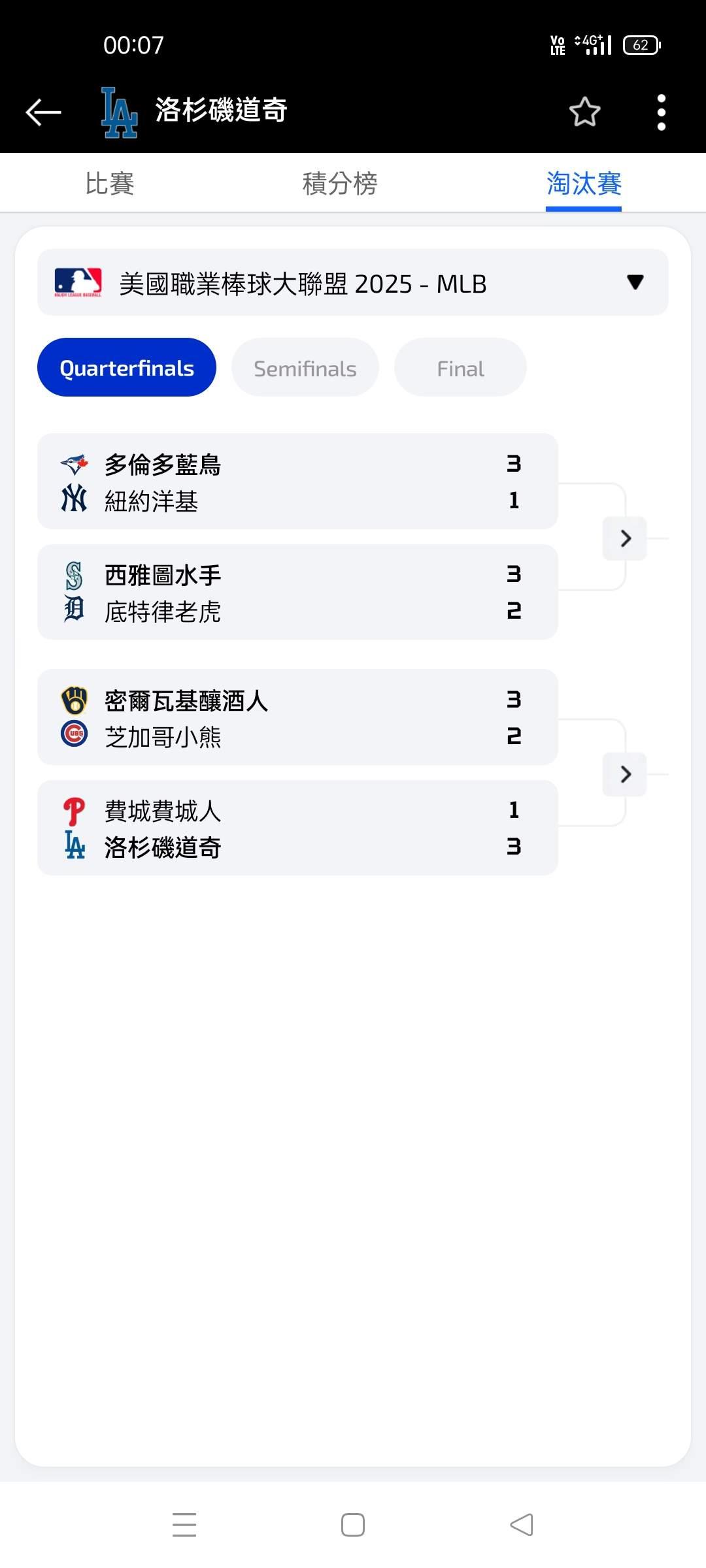Open the three-dot overflow menu
Image resolution: width=706 pixels, height=1568 pixels.
click(x=662, y=112)
